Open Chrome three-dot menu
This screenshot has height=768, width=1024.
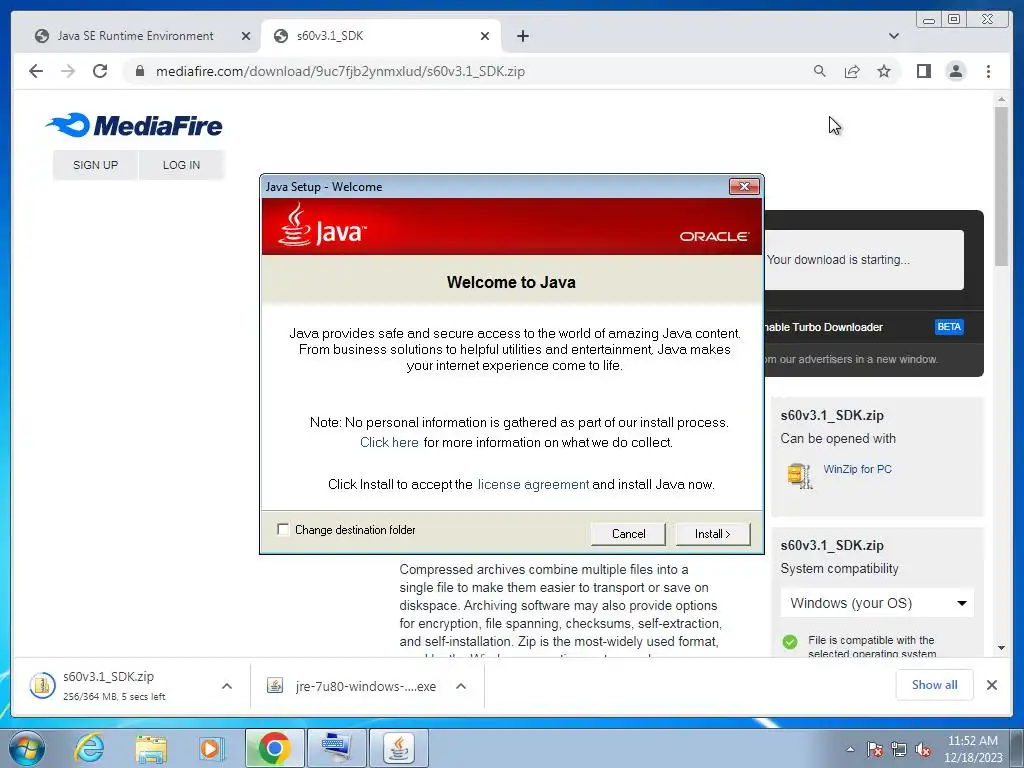pos(988,71)
